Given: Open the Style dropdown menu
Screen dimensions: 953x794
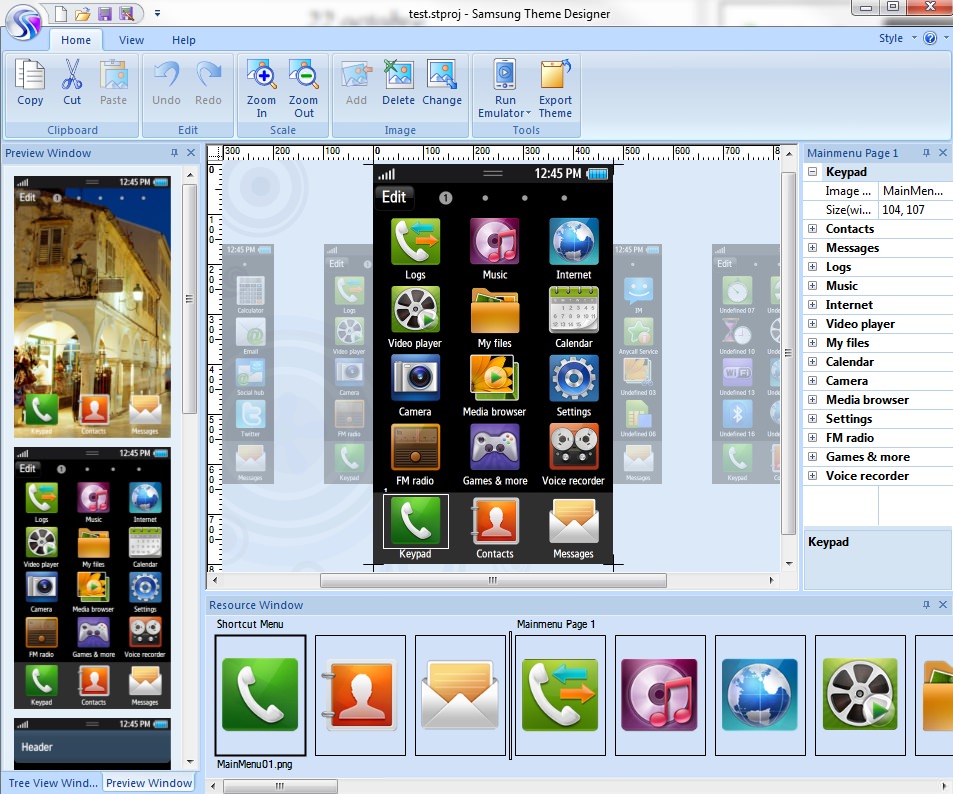Looking at the screenshot, I should click(898, 38).
